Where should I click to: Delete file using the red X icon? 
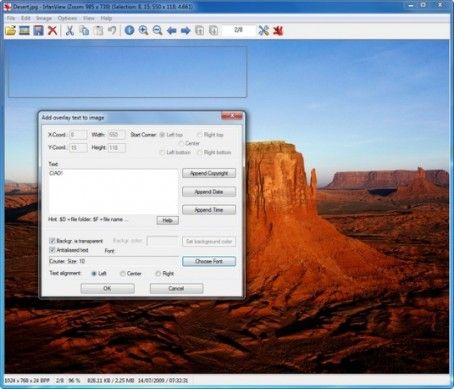(x=52, y=31)
